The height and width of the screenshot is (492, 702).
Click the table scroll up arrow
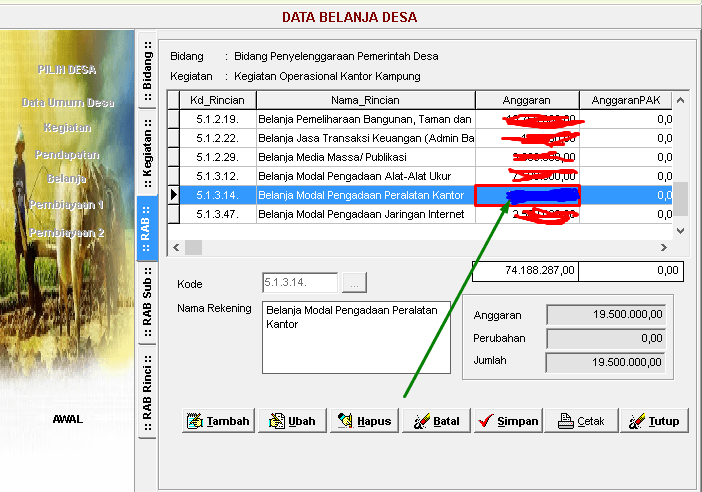[x=681, y=100]
